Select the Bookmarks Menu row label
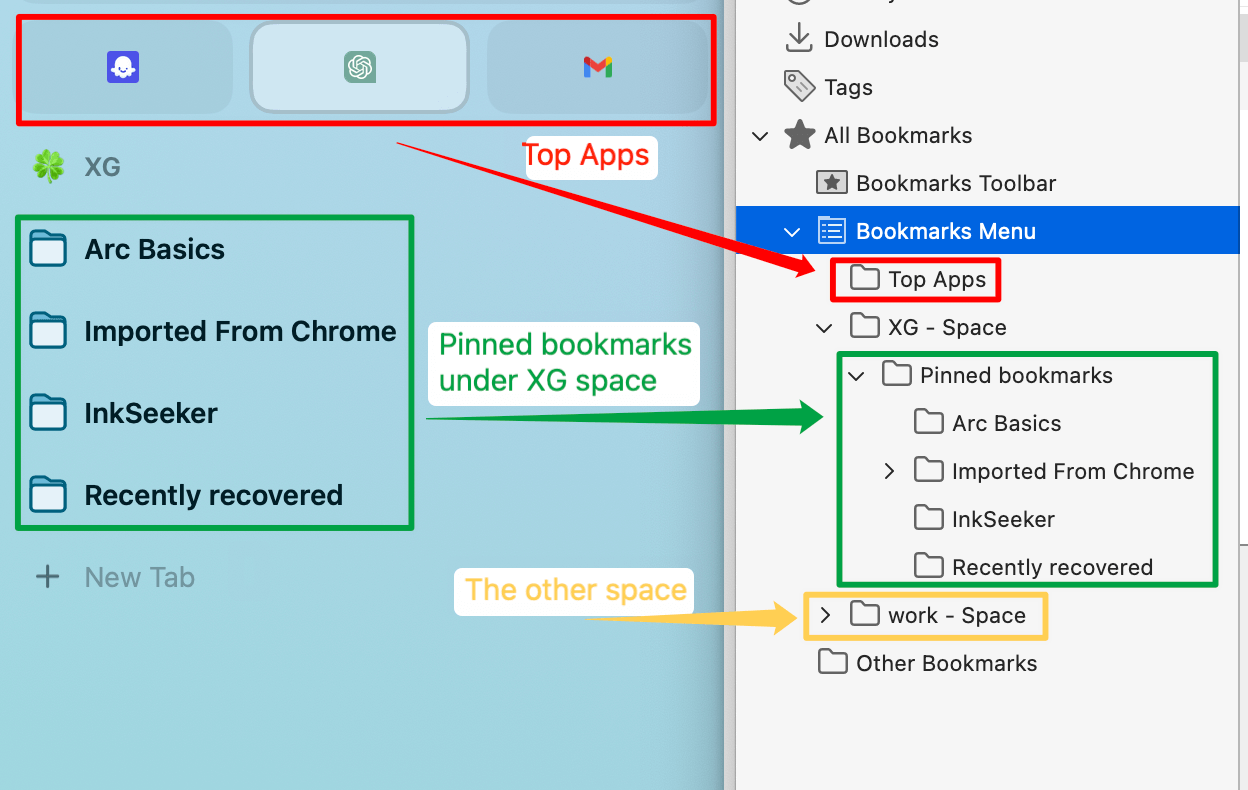The image size is (1248, 790). (946, 231)
